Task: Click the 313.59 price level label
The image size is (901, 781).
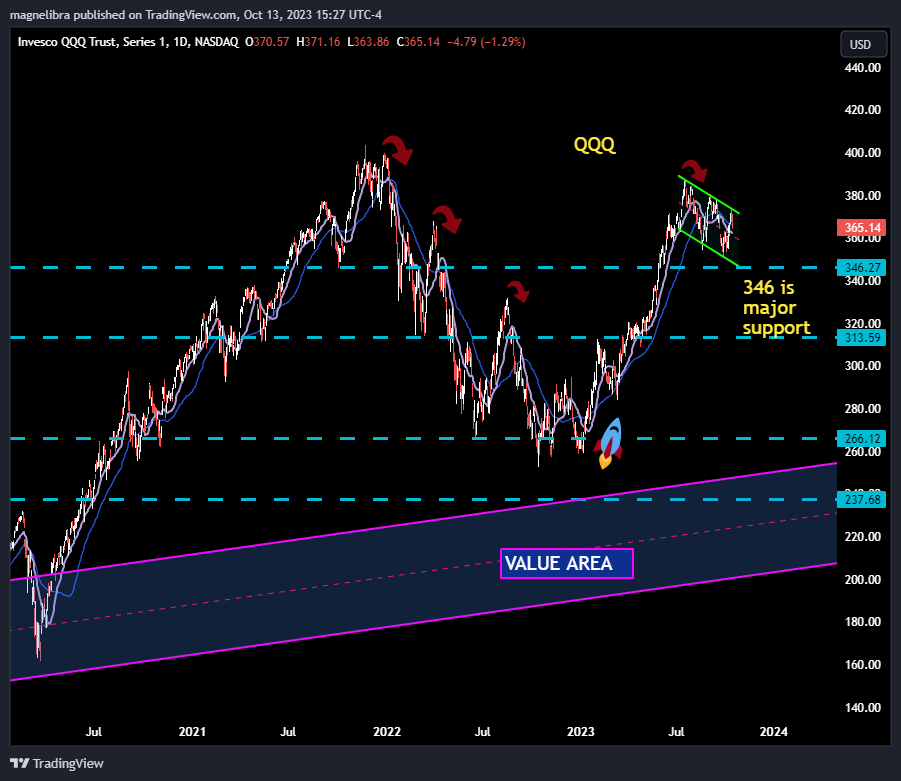Action: tap(862, 337)
